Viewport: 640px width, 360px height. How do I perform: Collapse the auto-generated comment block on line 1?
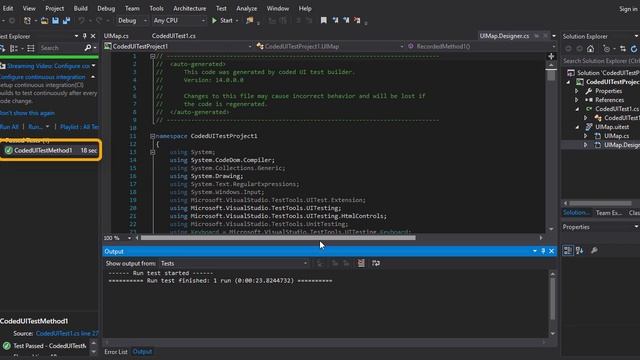tap(152, 56)
